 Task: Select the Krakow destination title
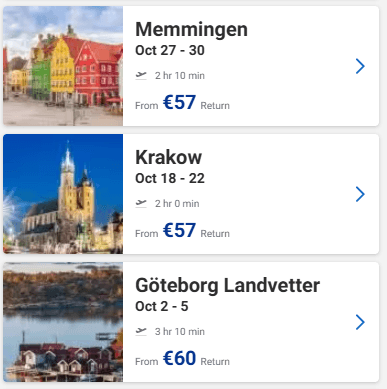(168, 157)
